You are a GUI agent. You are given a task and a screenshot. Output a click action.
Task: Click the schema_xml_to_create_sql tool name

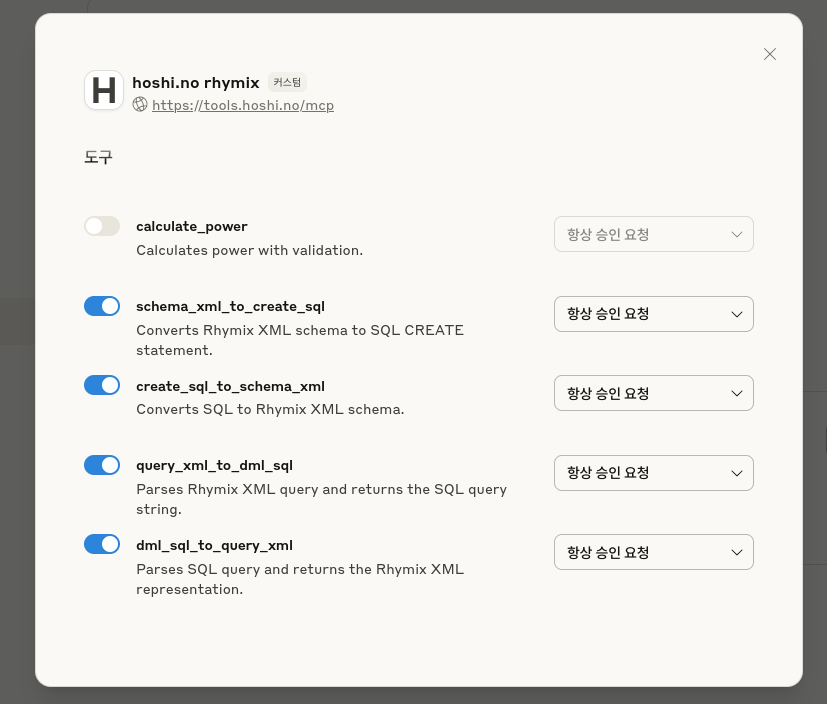click(230, 306)
